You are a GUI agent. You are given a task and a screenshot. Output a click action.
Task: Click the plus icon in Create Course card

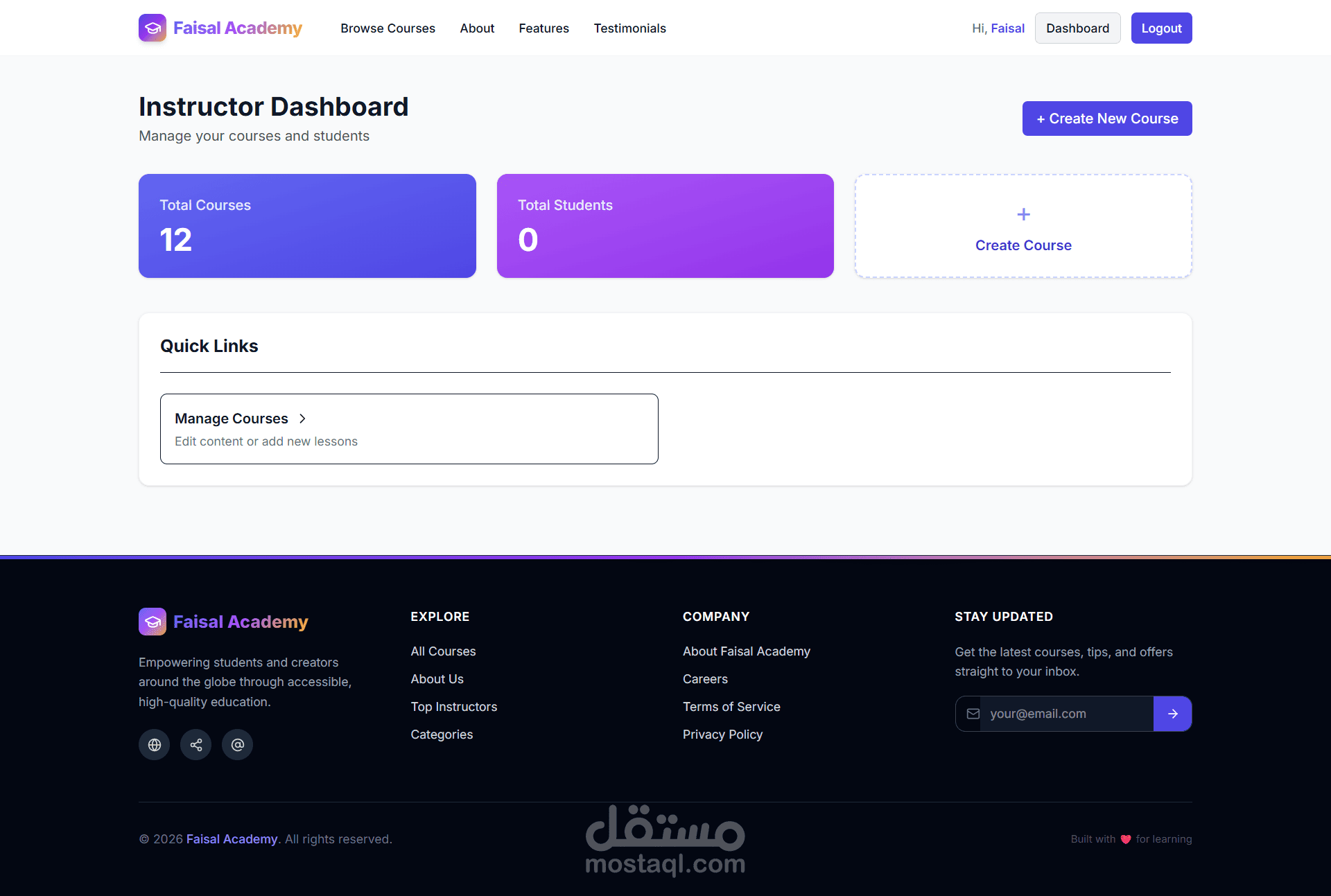(x=1023, y=215)
